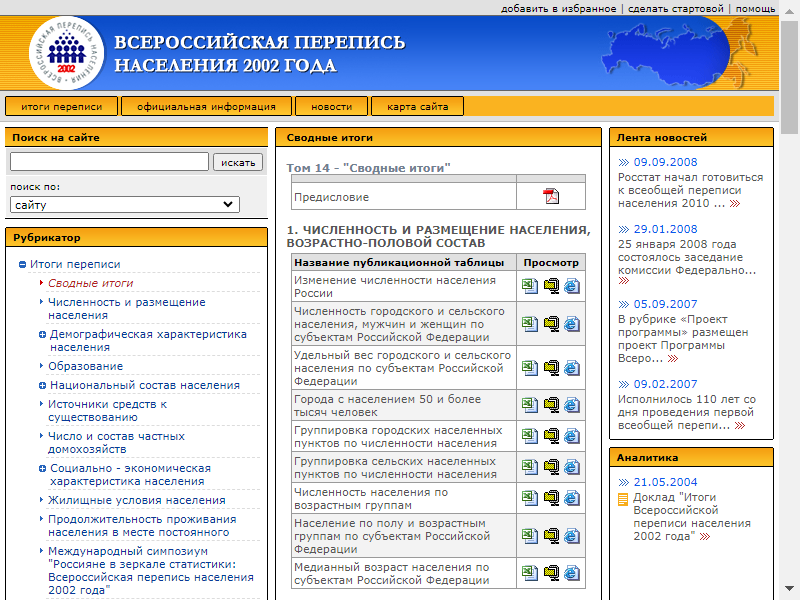Open the Предисловие PDF icon

551,196
